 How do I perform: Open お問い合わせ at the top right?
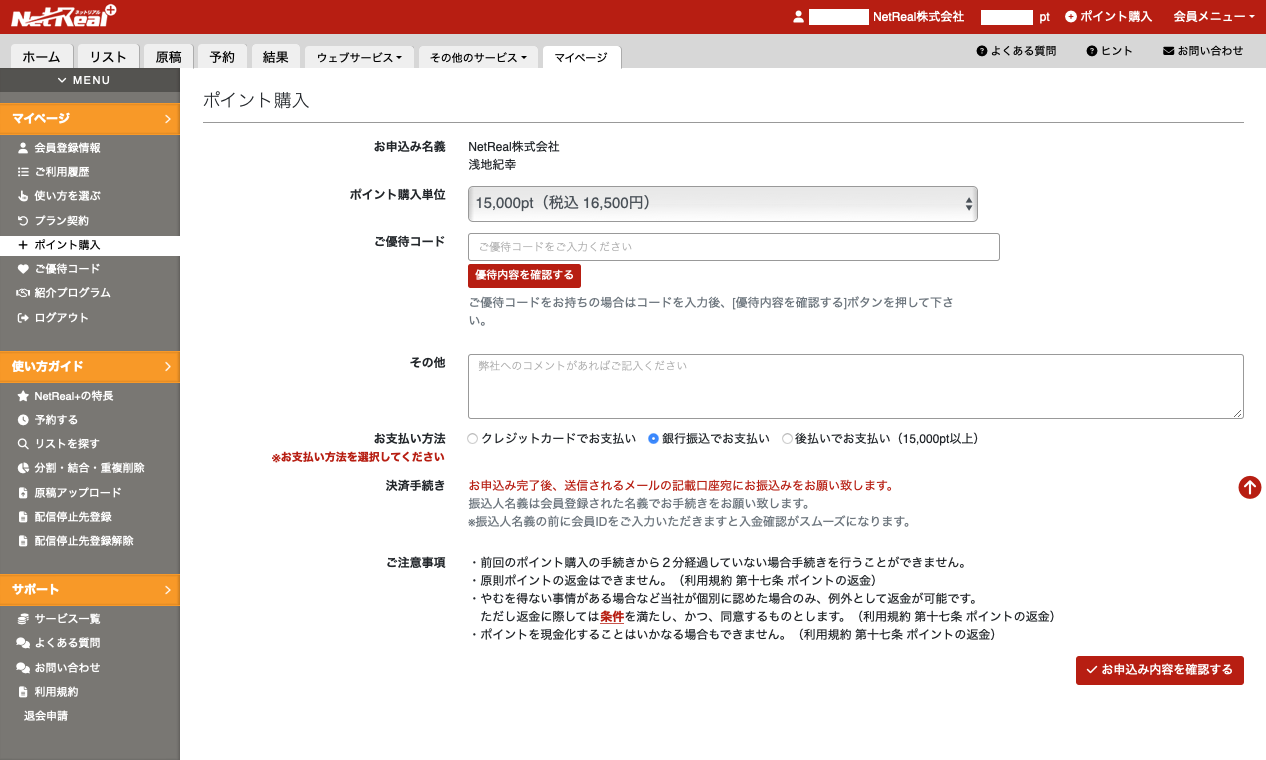click(1203, 50)
